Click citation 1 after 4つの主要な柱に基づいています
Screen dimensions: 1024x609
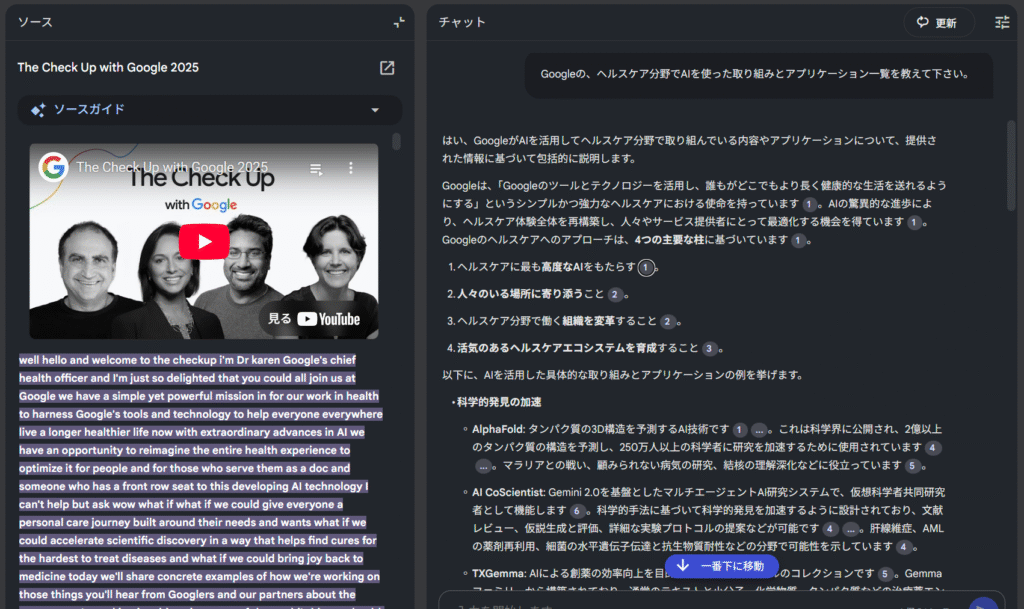point(798,241)
